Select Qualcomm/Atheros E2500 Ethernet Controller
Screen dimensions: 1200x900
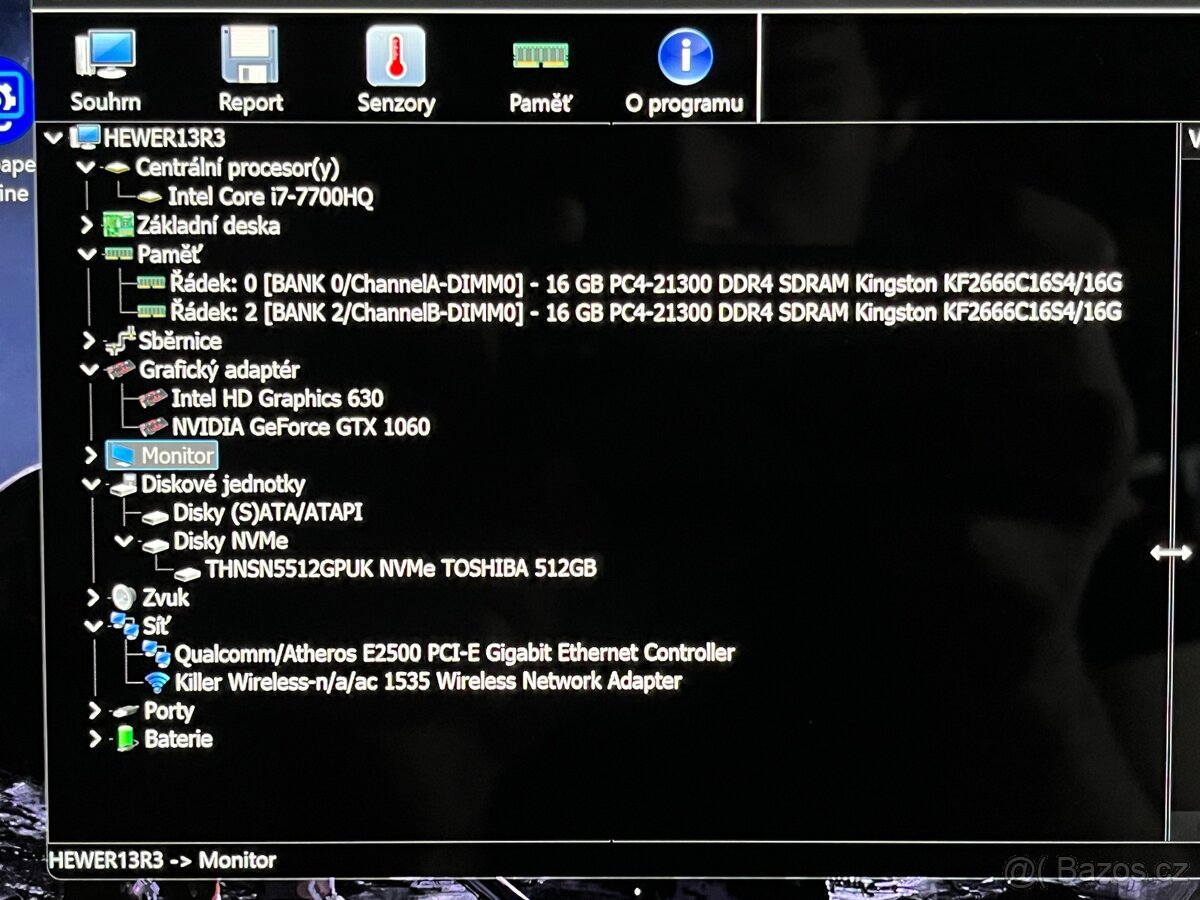point(454,654)
